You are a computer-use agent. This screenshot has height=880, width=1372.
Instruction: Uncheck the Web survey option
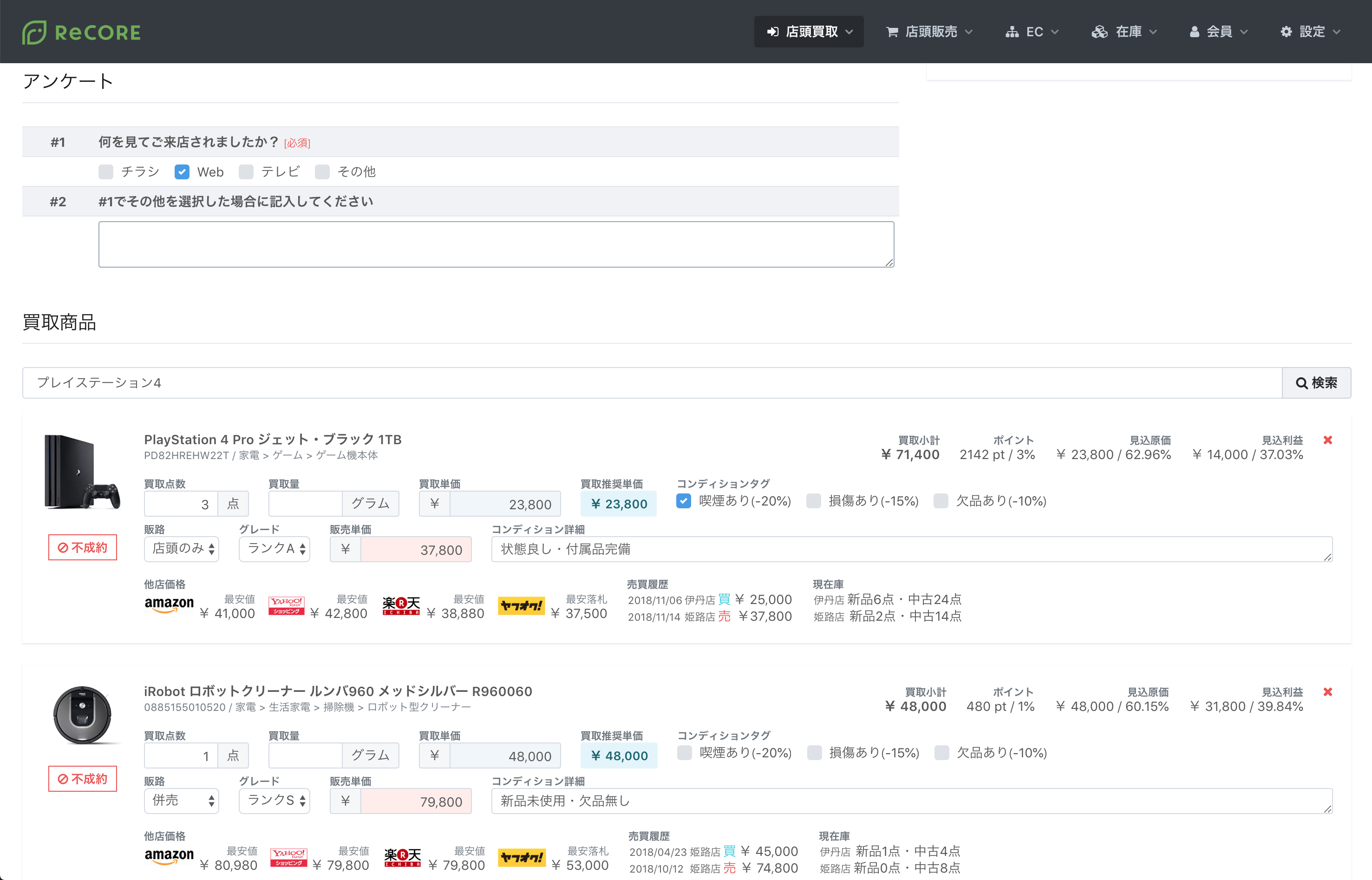click(x=182, y=172)
